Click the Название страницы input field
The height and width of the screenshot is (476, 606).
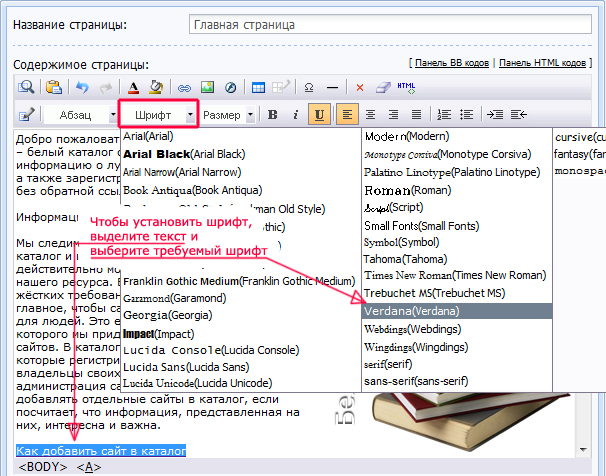click(x=390, y=25)
